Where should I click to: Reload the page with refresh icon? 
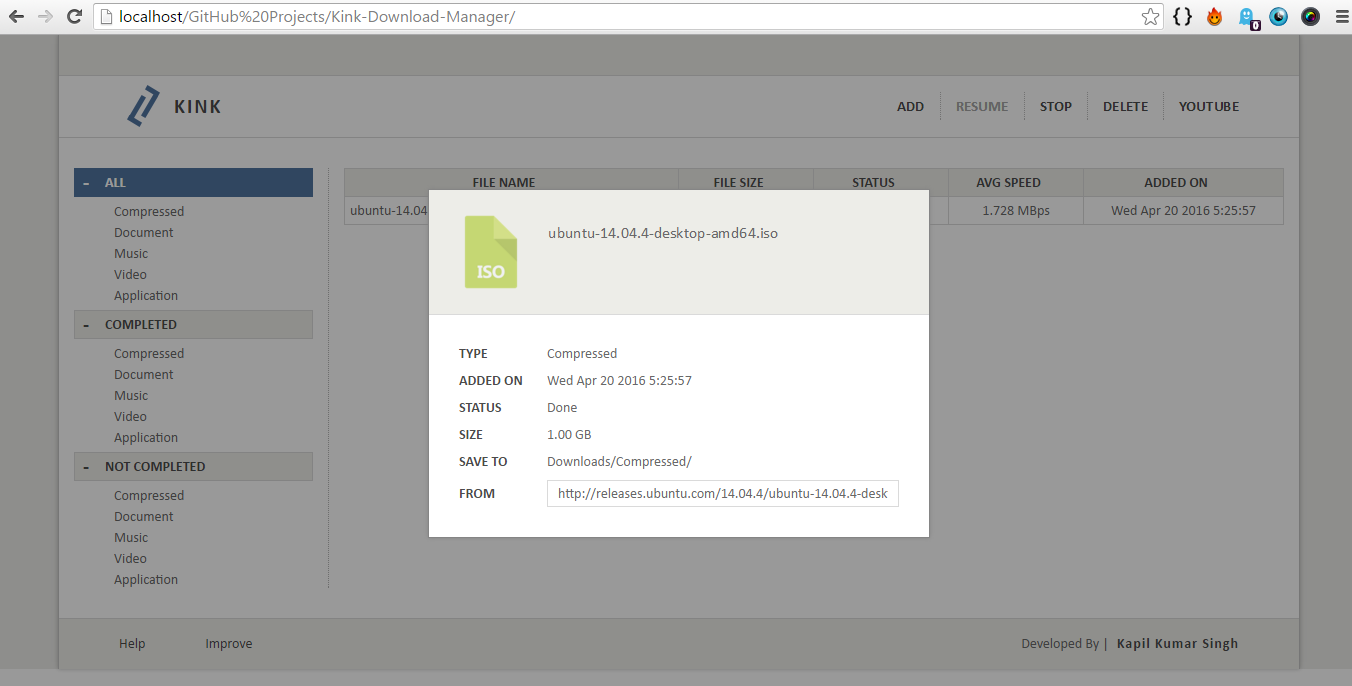coord(74,17)
